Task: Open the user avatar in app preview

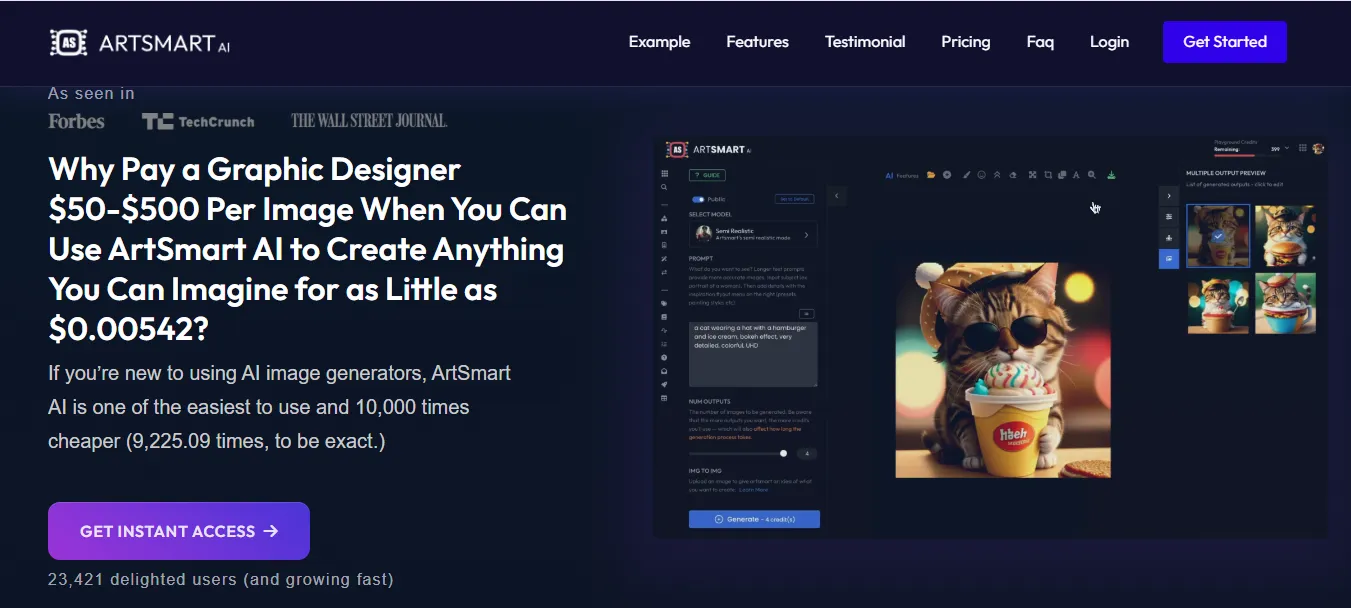Action: point(1318,148)
